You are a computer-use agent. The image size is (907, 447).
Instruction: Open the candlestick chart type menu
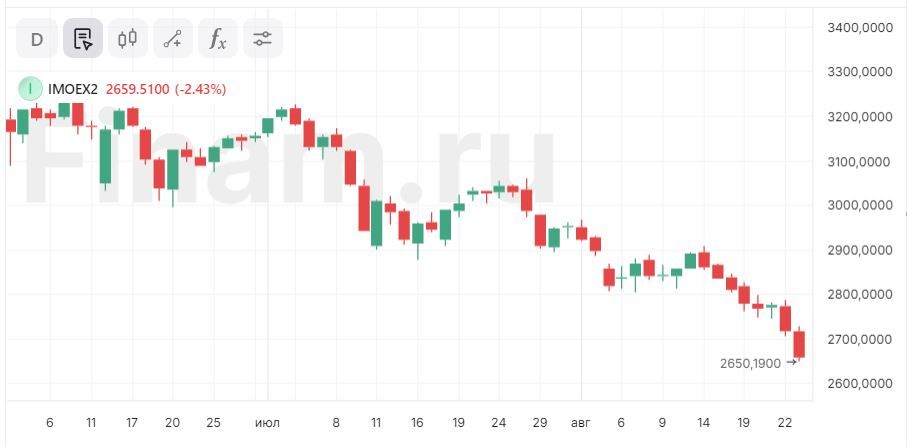pyautogui.click(x=127, y=39)
